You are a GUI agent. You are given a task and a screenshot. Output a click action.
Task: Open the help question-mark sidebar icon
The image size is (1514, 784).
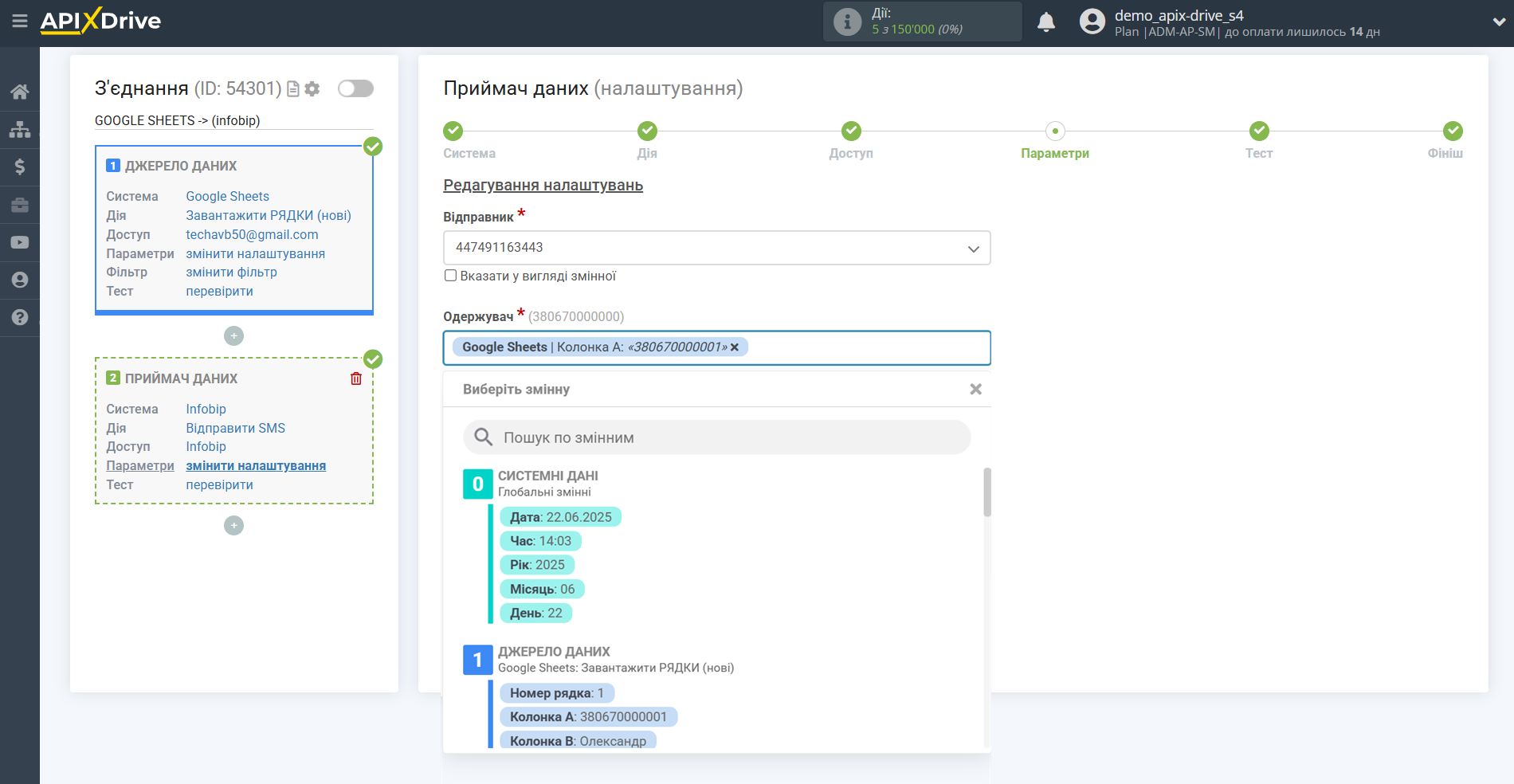[x=20, y=317]
